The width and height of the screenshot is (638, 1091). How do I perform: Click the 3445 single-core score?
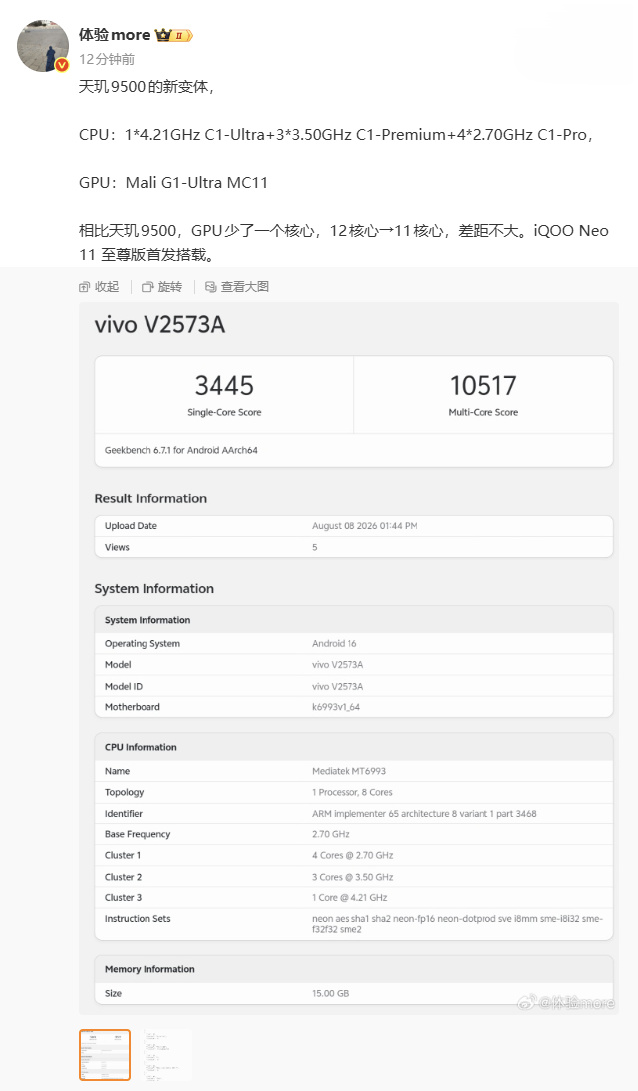click(x=224, y=385)
